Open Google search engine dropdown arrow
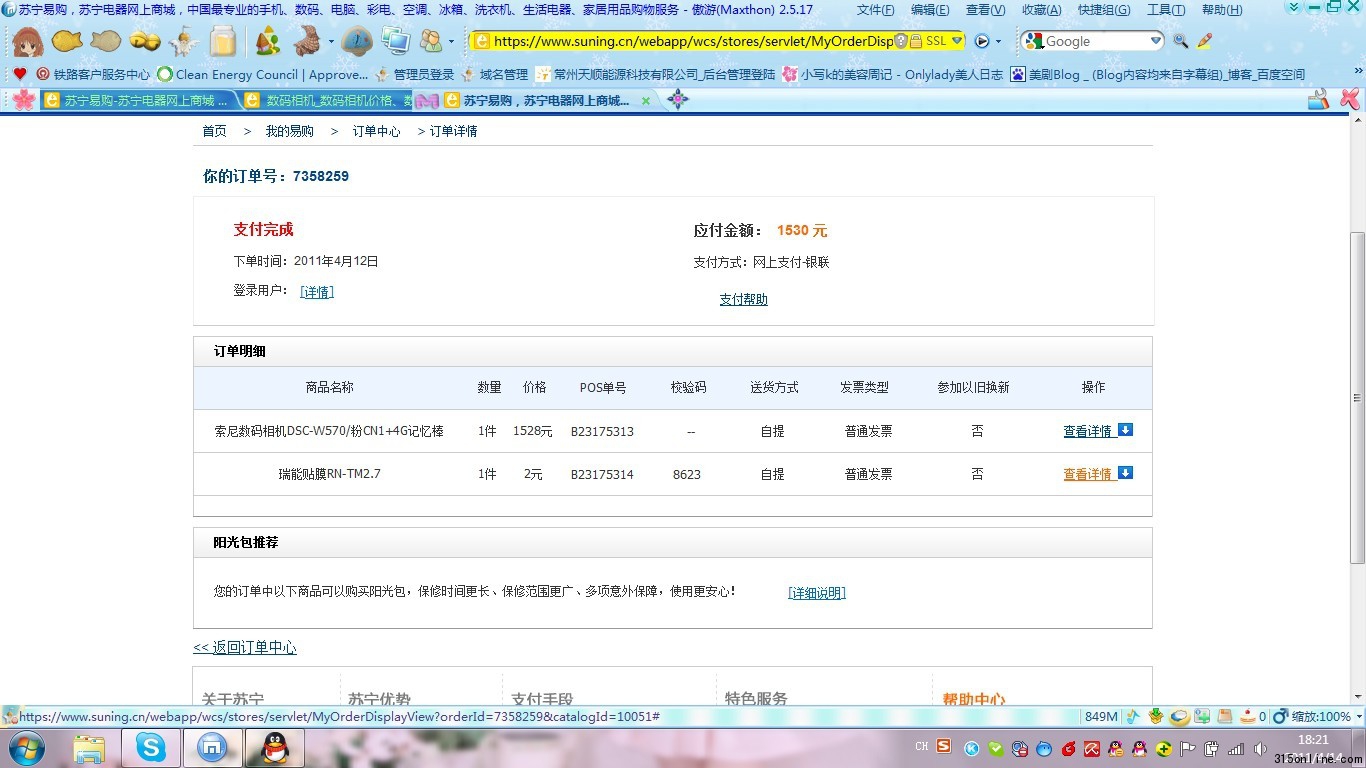 (x=1156, y=41)
